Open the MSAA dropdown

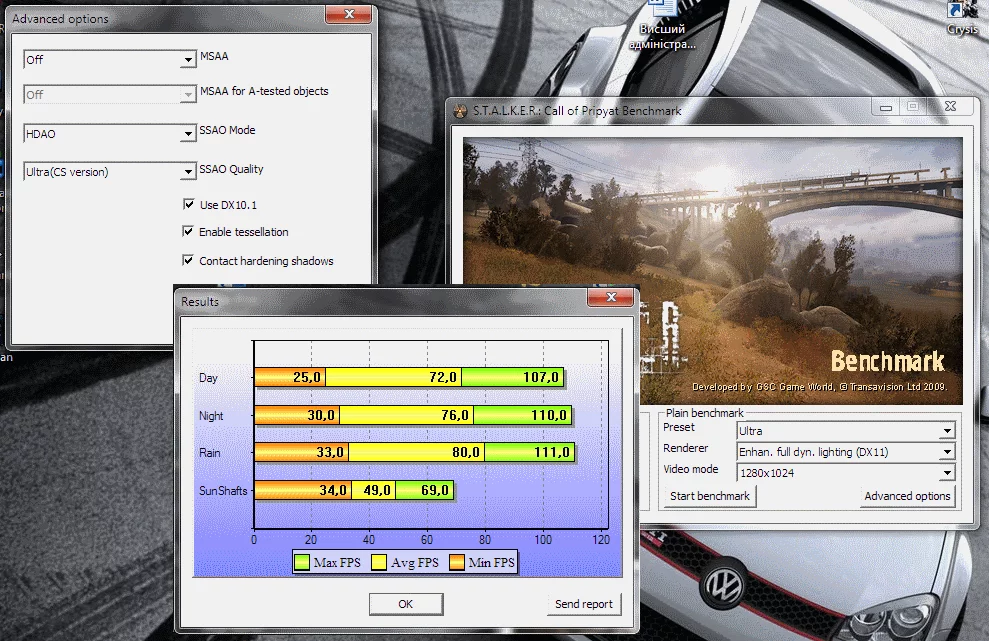[110, 59]
